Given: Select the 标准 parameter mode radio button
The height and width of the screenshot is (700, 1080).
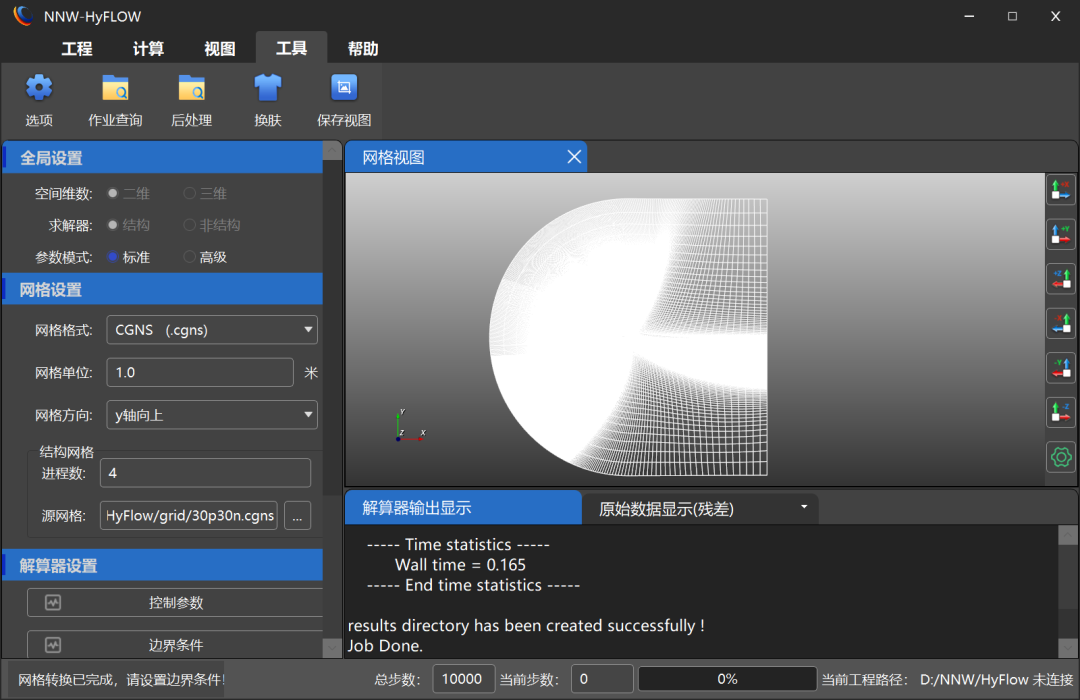Looking at the screenshot, I should point(113,257).
